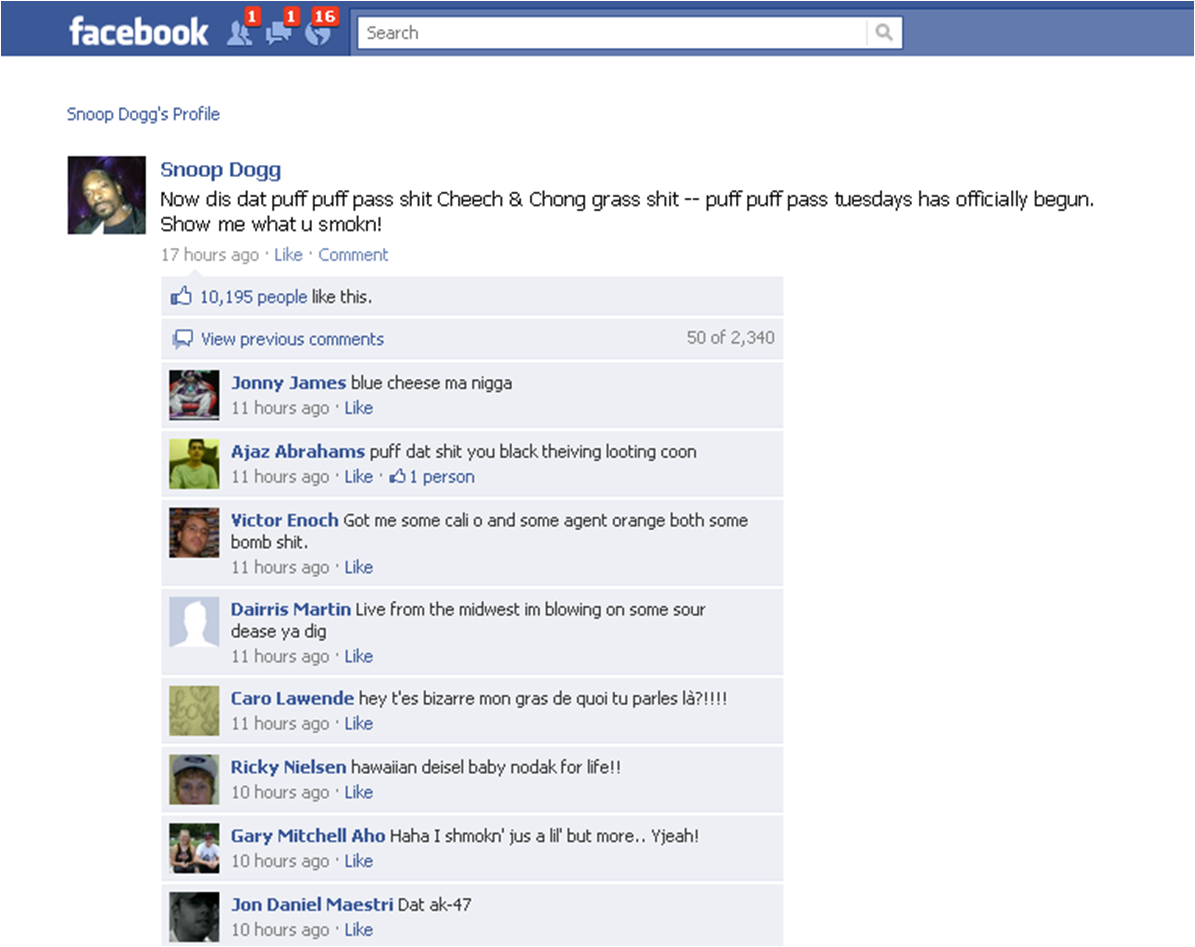Click the comment bubble icon beside View previous comments

click(x=182, y=339)
